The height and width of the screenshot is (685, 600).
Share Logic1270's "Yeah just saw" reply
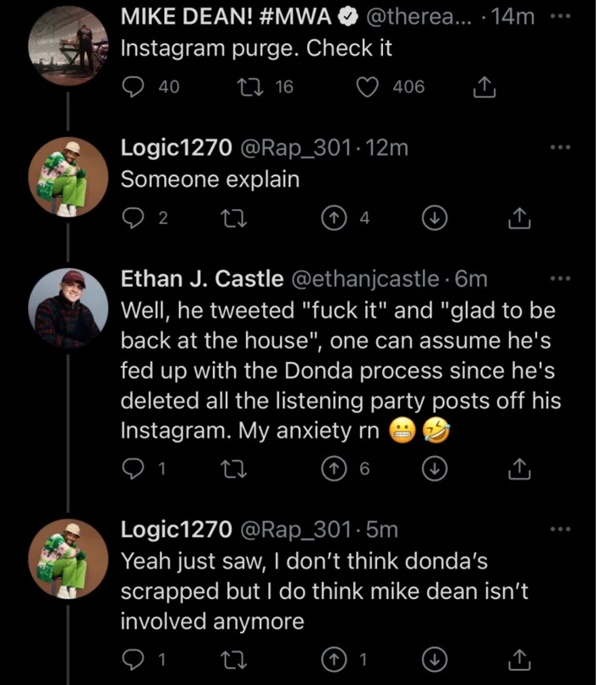tap(519, 658)
